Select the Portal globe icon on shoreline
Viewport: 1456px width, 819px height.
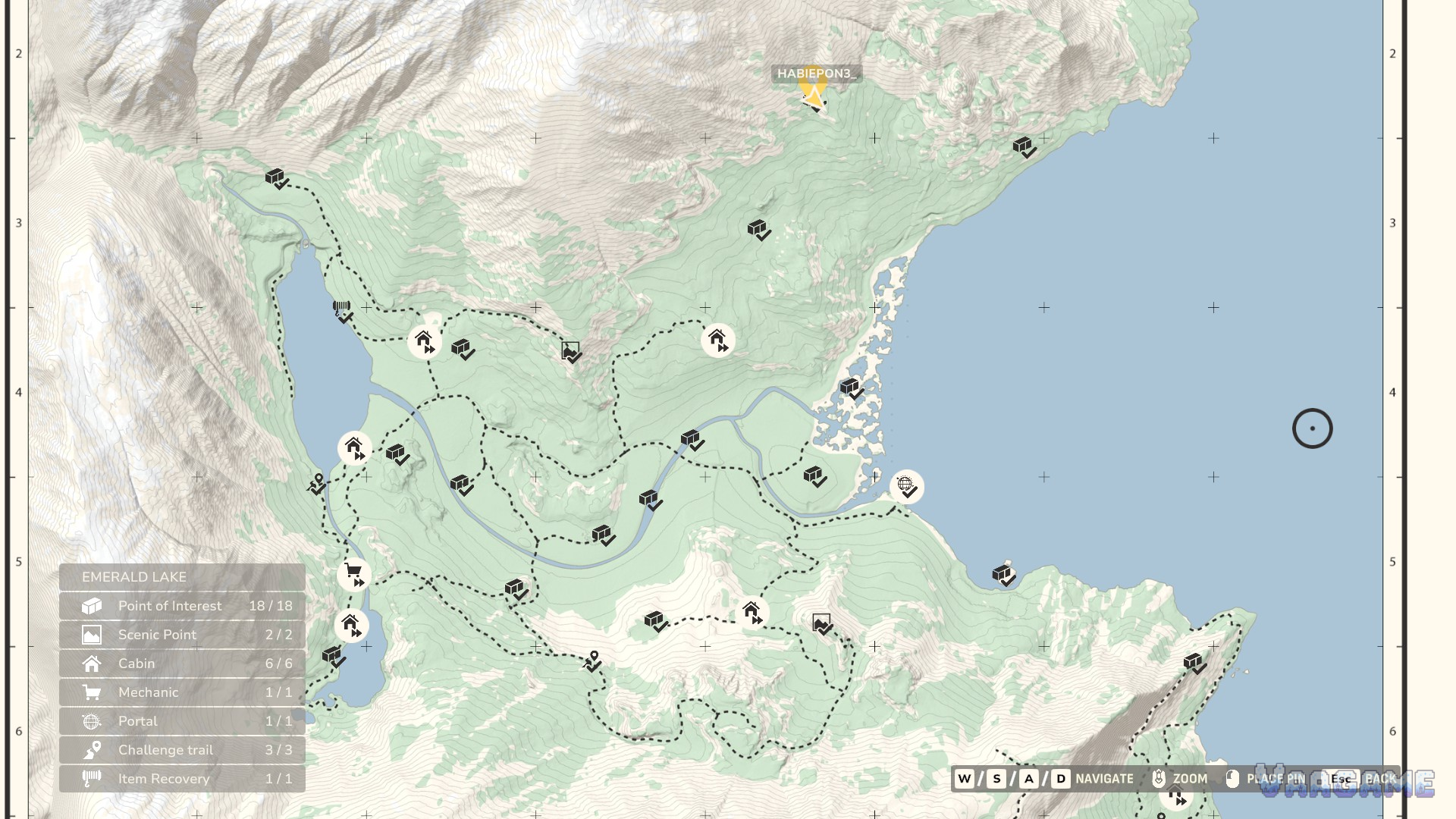[906, 486]
